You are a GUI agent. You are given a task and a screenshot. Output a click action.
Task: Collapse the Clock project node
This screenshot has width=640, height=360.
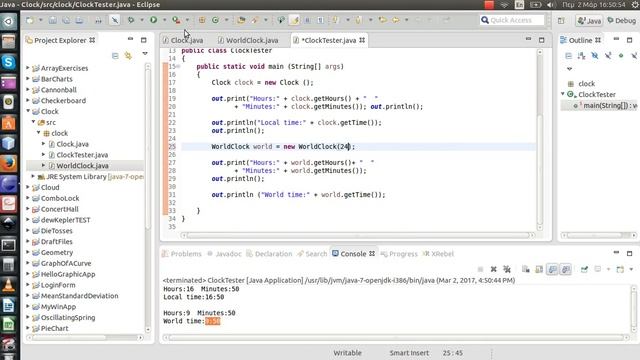[28, 111]
